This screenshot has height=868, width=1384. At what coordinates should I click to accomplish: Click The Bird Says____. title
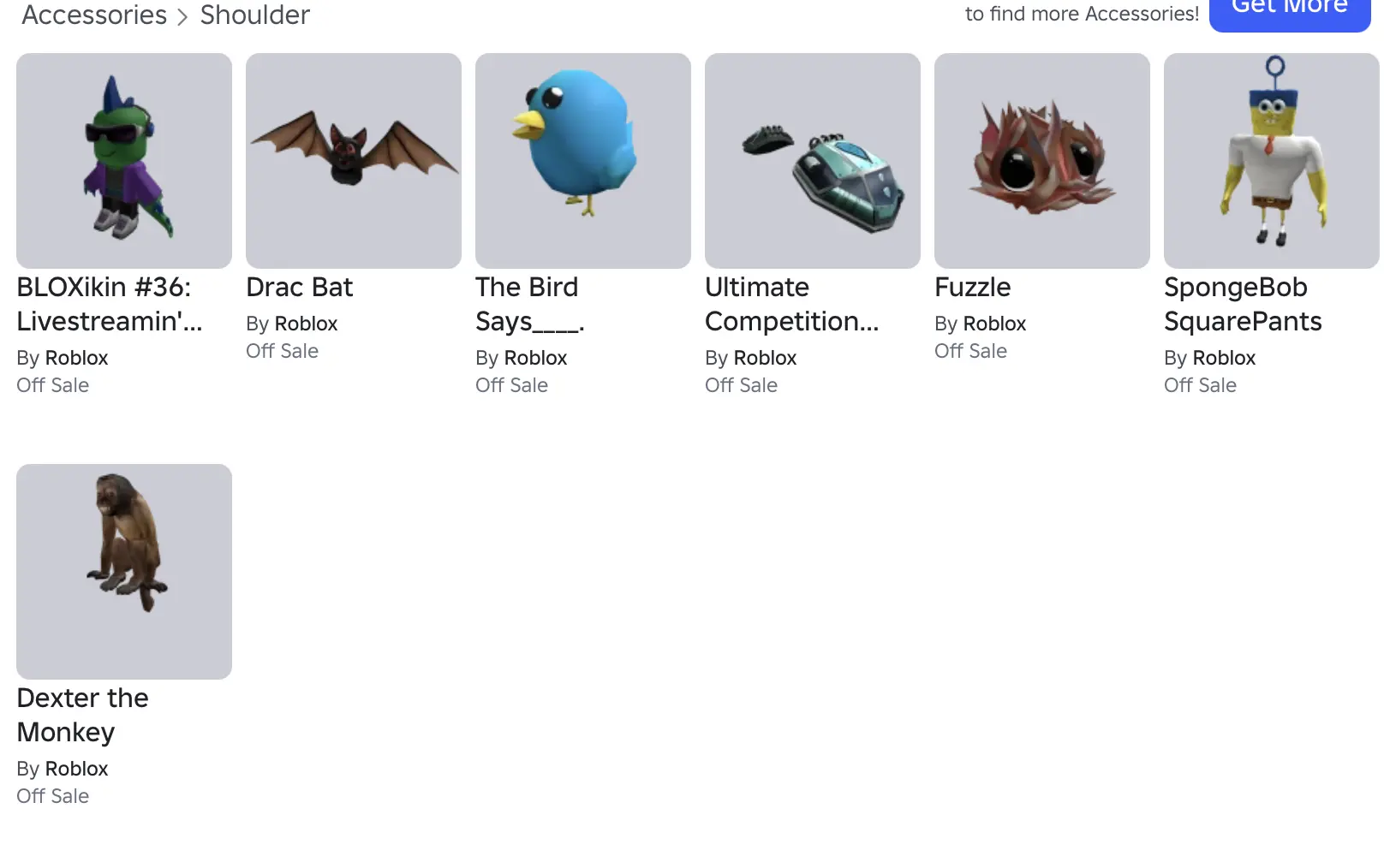click(530, 304)
